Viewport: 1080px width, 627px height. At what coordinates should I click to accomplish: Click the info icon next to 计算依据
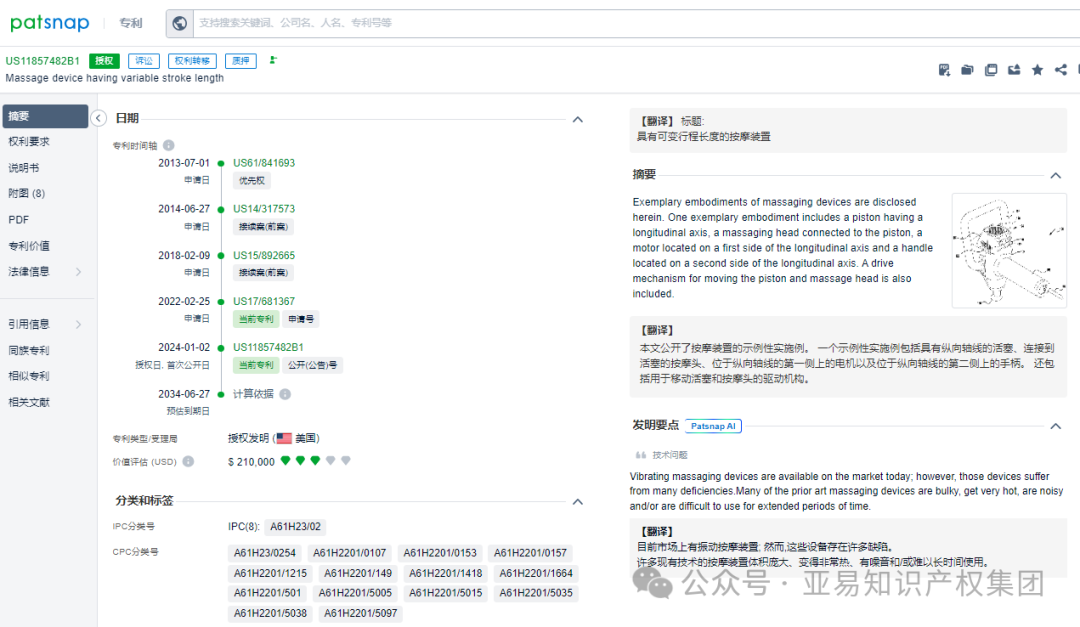[286, 392]
